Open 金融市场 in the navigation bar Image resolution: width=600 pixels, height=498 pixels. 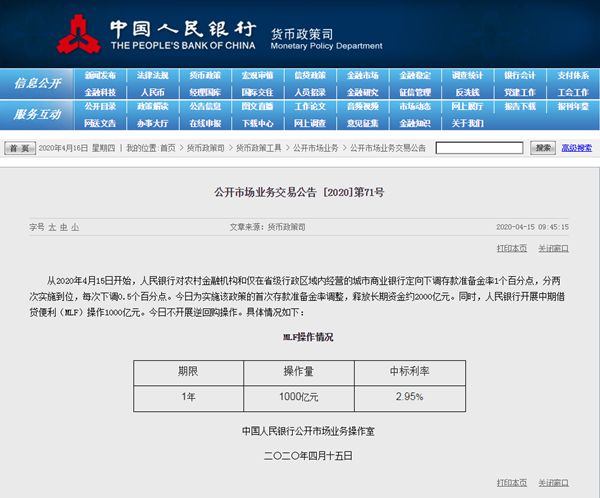(363, 75)
